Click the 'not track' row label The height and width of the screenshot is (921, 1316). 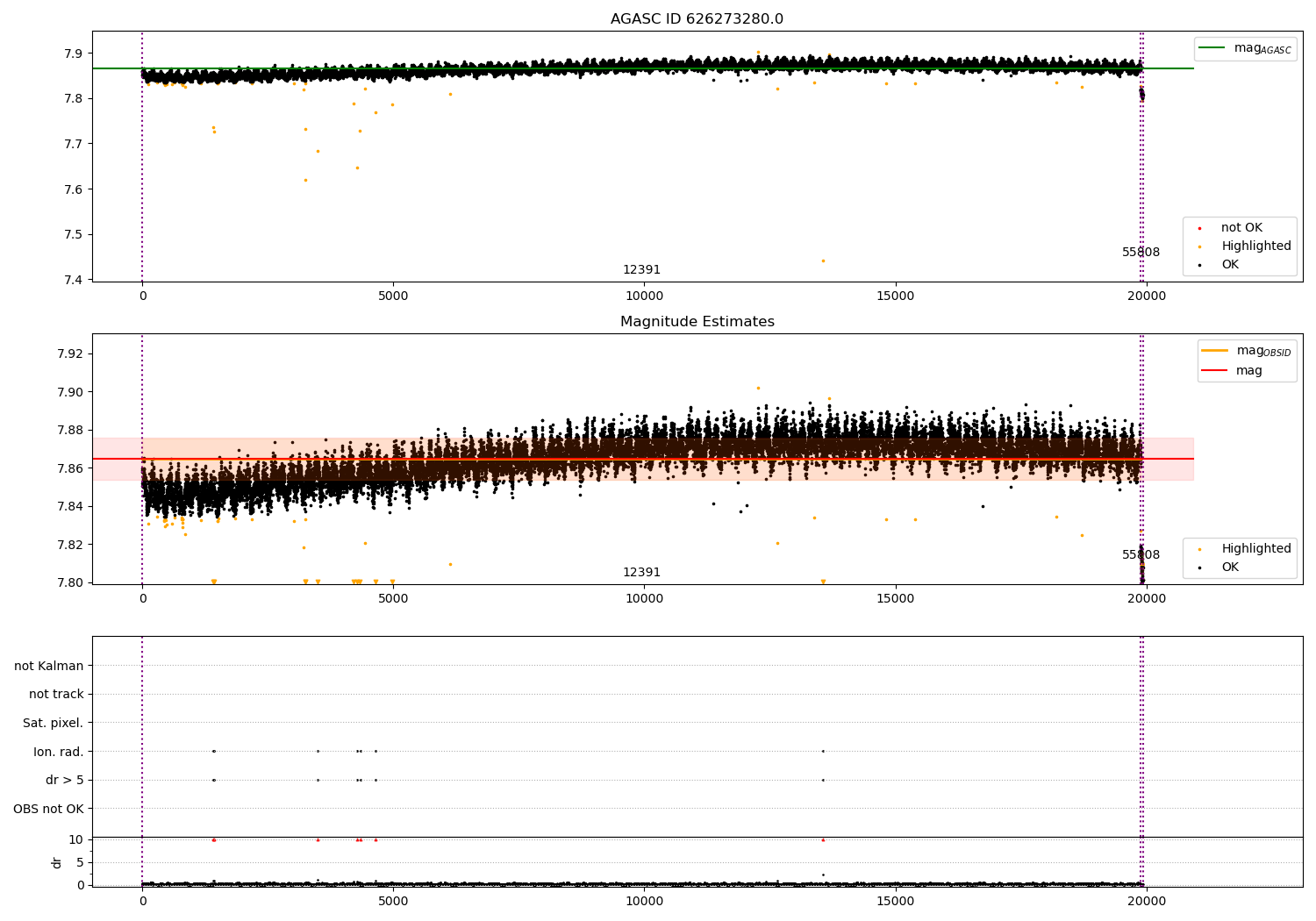[56, 695]
